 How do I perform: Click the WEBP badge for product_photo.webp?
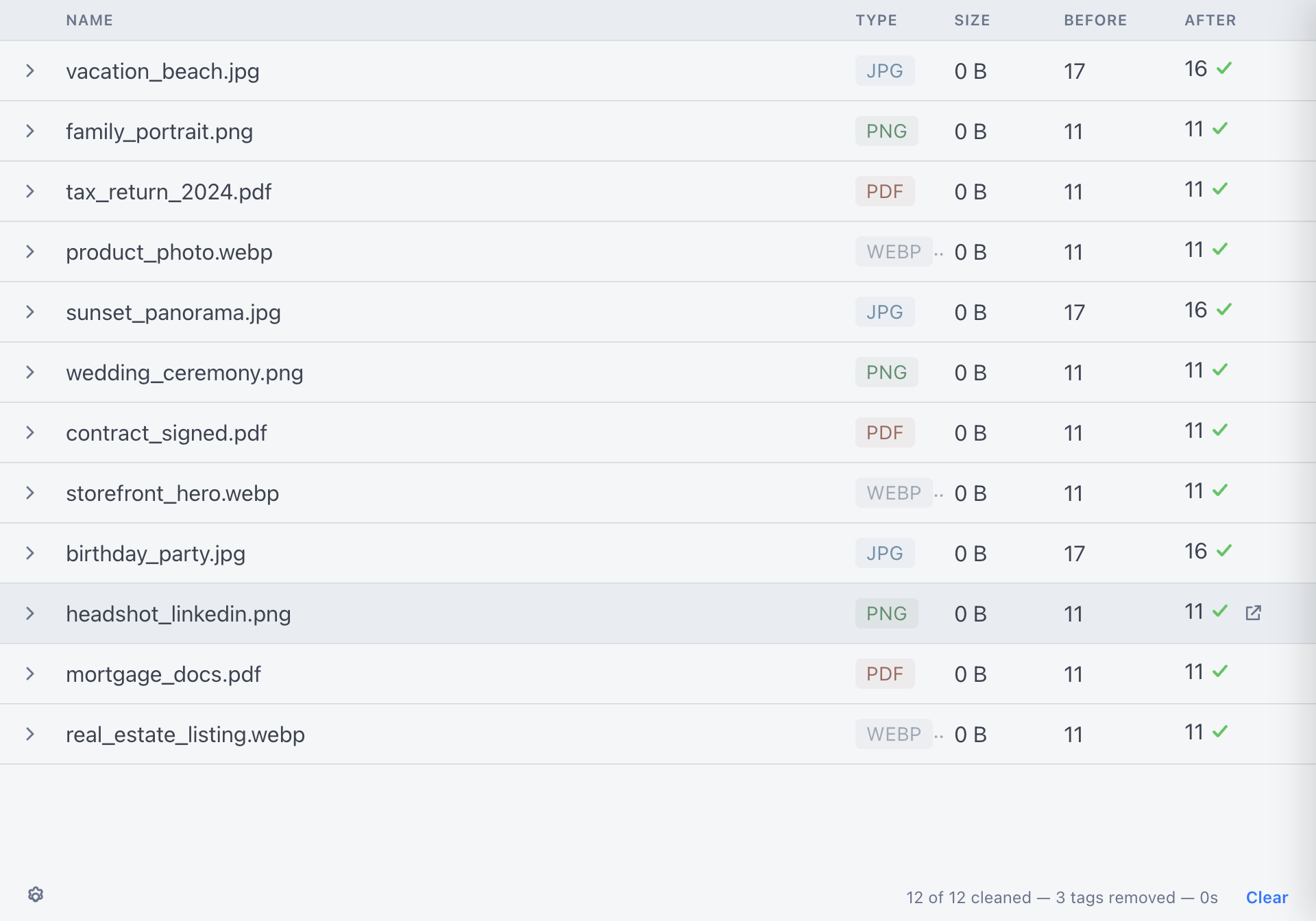point(893,252)
